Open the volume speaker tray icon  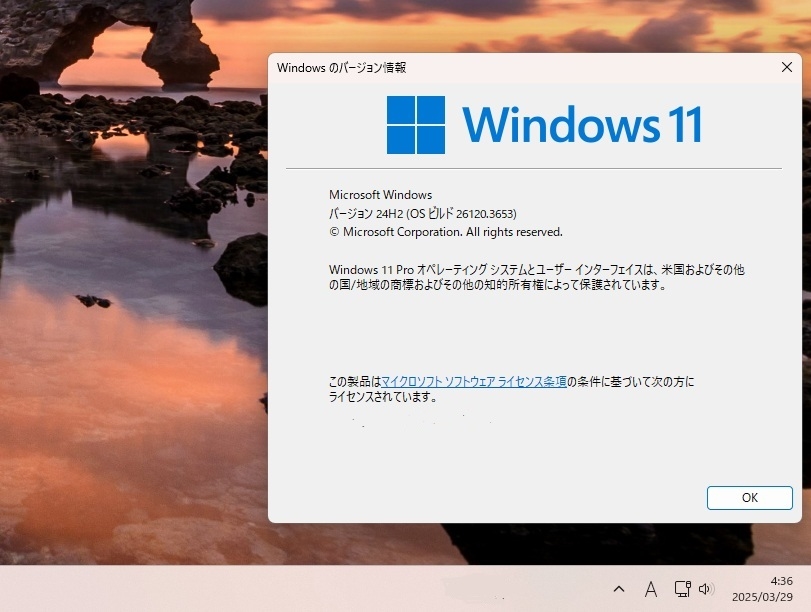(706, 589)
